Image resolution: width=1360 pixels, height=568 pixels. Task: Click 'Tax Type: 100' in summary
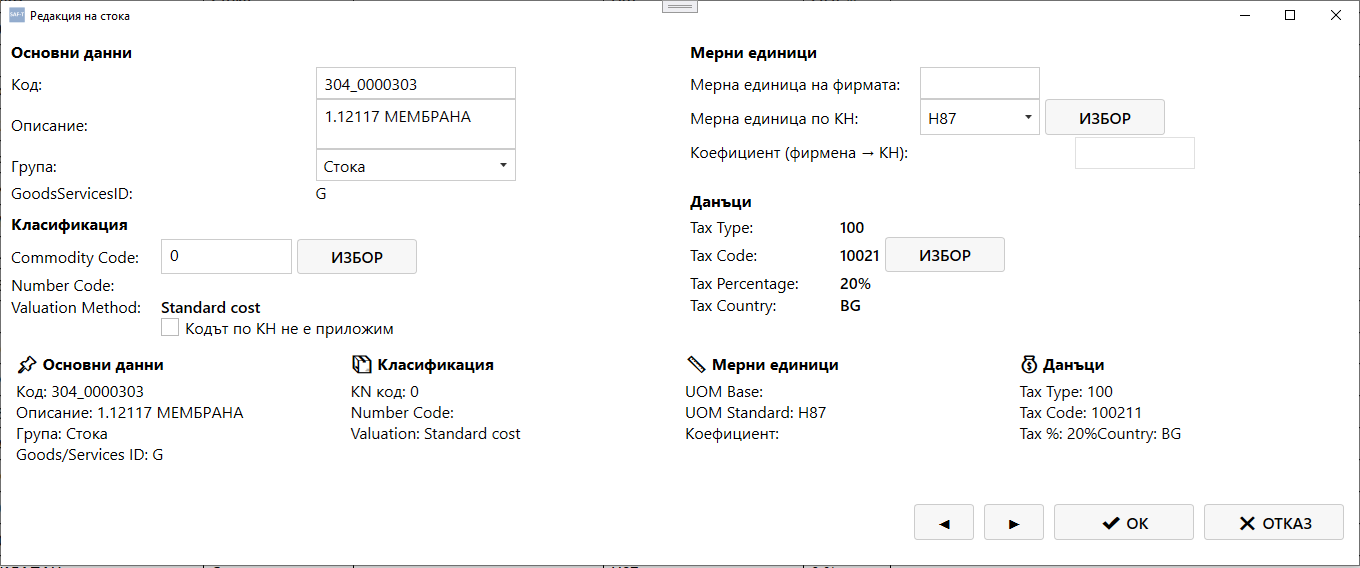[x=1066, y=392]
